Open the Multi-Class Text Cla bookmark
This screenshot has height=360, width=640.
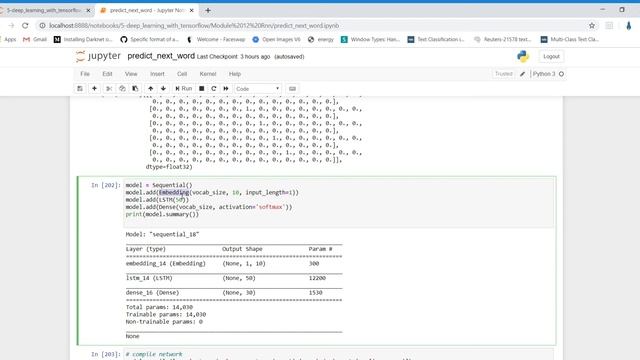tap(570, 39)
